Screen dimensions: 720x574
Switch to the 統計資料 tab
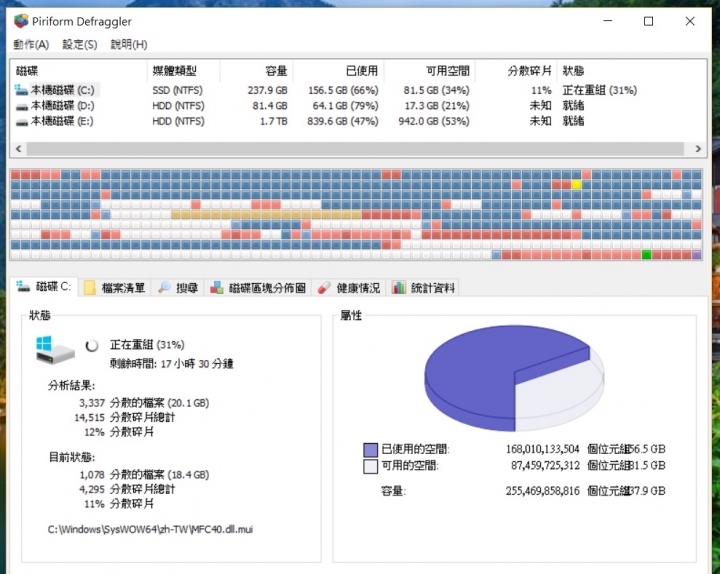click(x=423, y=288)
